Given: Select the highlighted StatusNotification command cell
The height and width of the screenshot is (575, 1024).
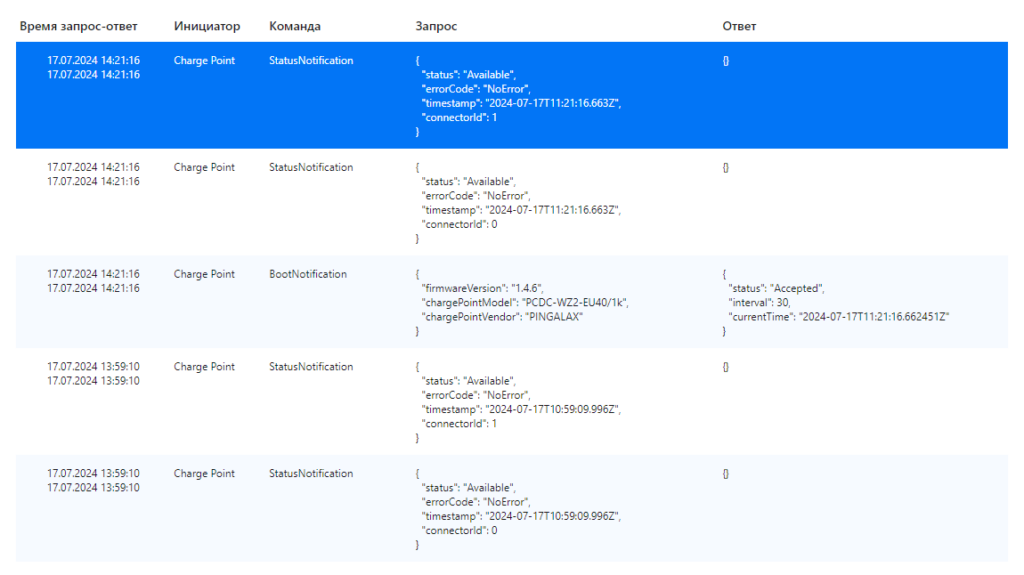Looking at the screenshot, I should [x=311, y=61].
